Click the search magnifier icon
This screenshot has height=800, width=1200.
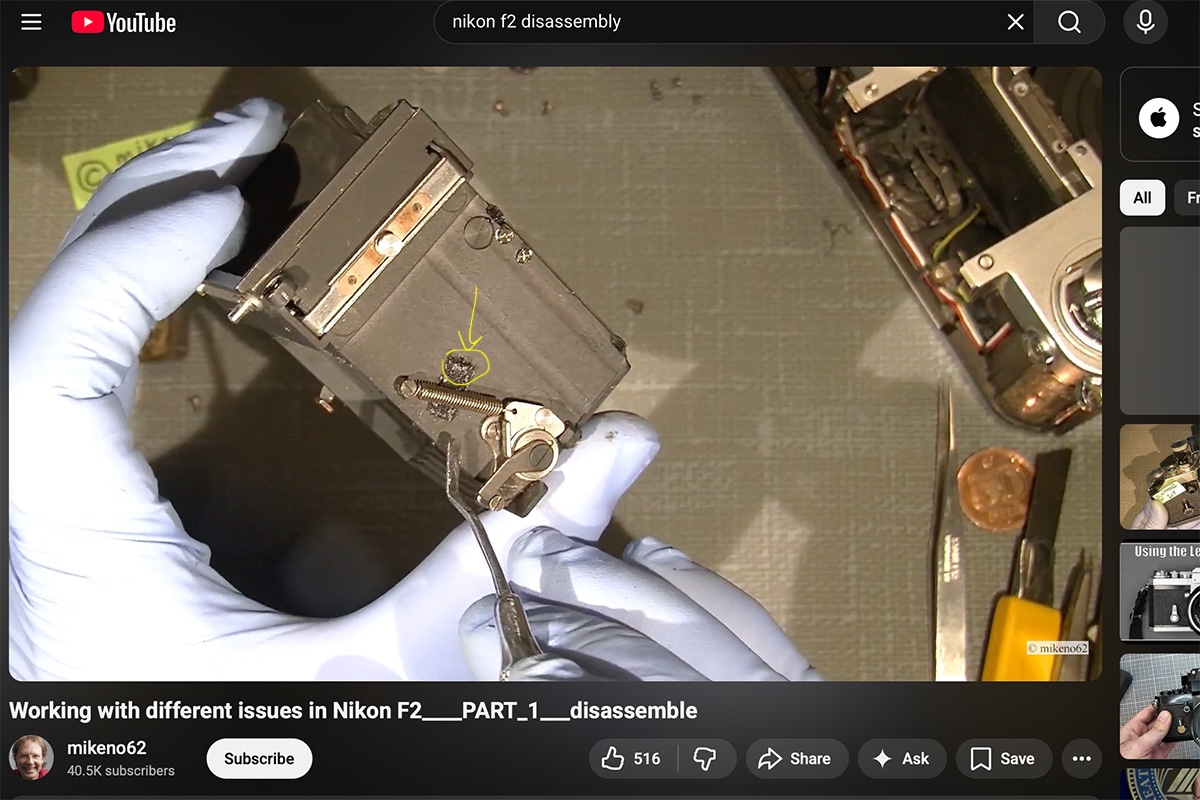click(1070, 21)
